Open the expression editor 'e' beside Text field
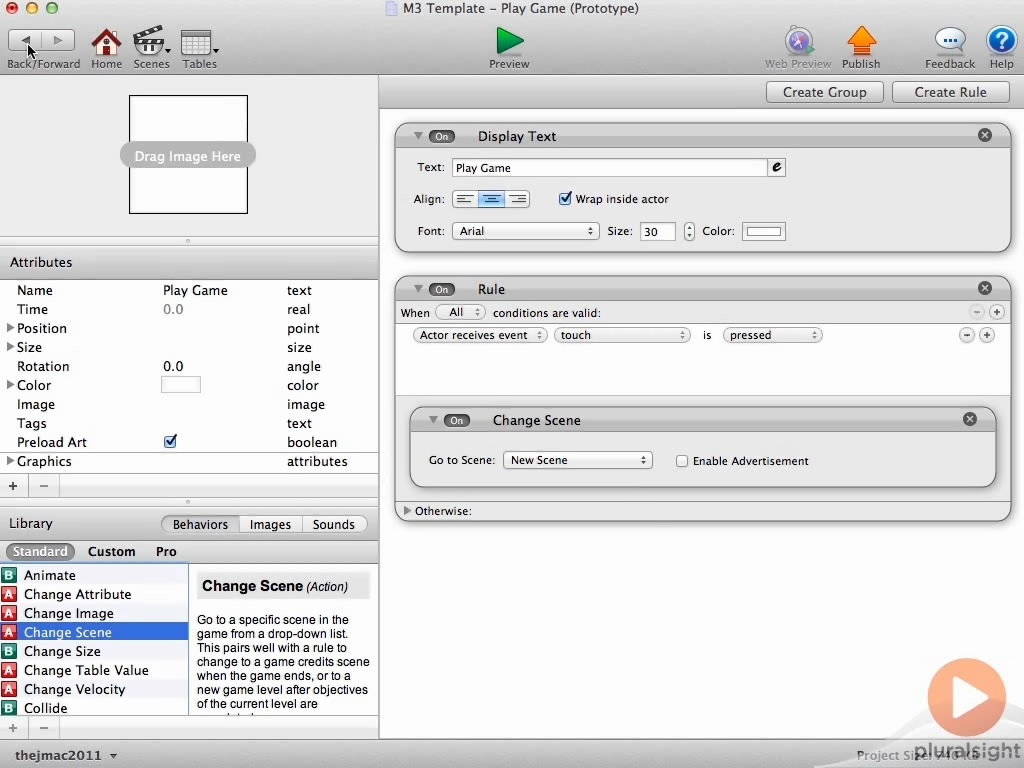This screenshot has height=768, width=1024. pyautogui.click(x=776, y=167)
